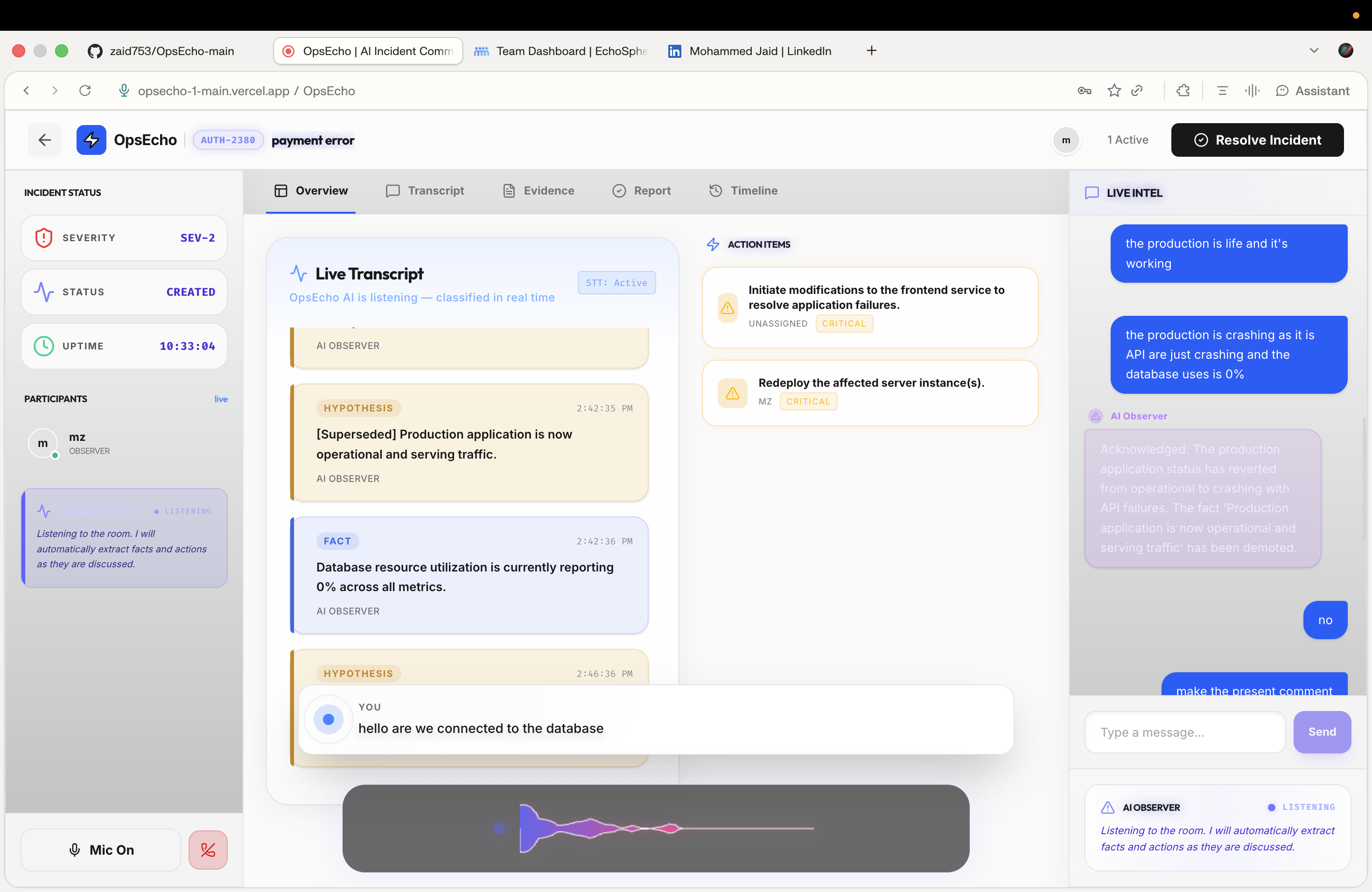Click the m avatar in header
The width and height of the screenshot is (1372, 892).
click(x=1066, y=140)
